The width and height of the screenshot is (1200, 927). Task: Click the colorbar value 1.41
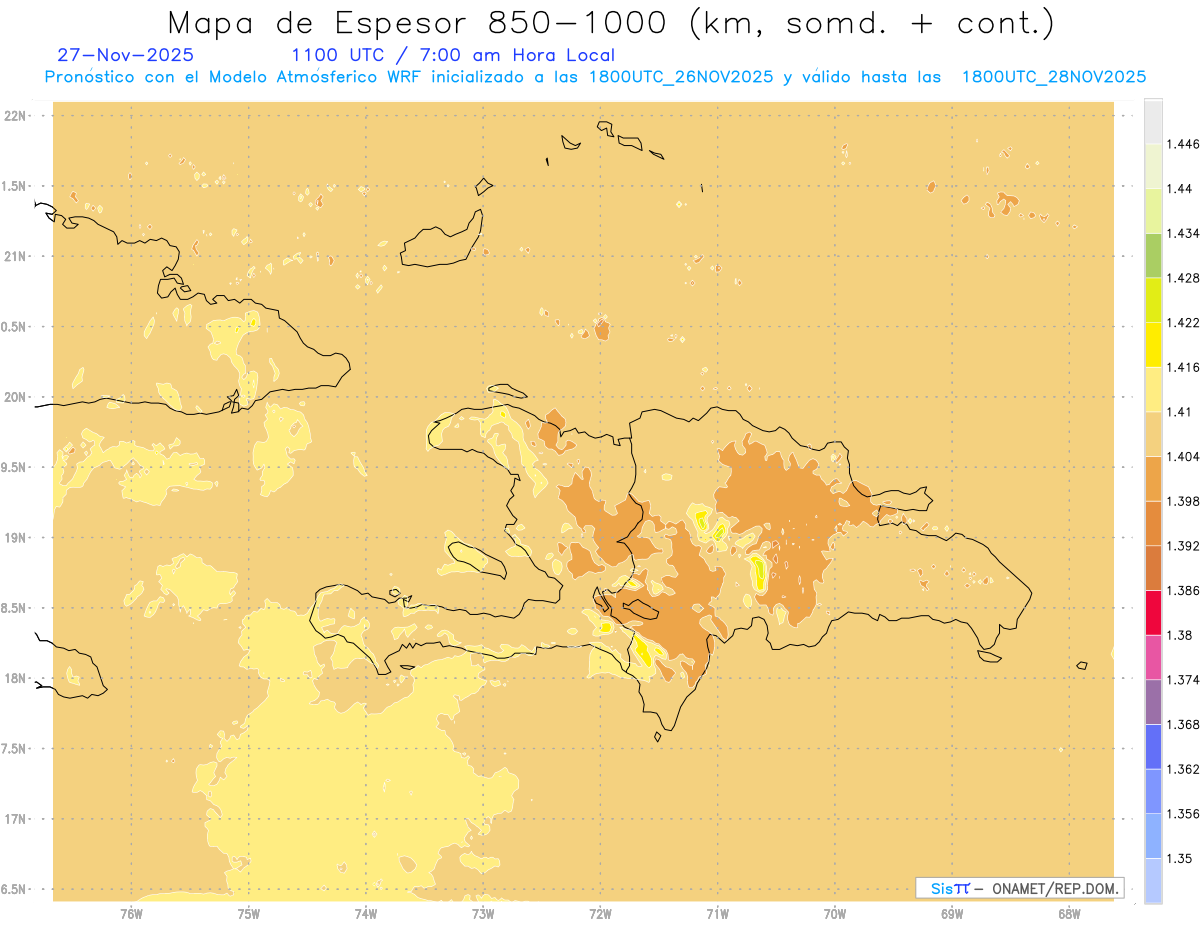[x=1179, y=412]
